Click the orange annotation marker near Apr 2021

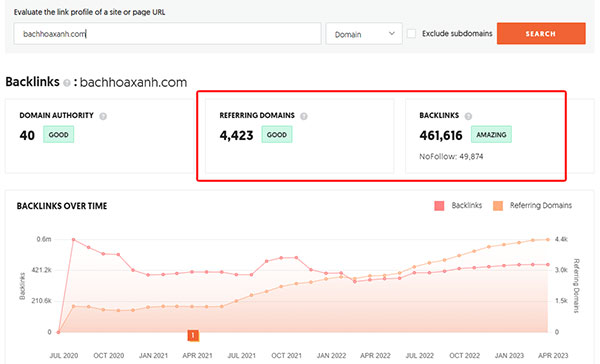click(x=193, y=335)
